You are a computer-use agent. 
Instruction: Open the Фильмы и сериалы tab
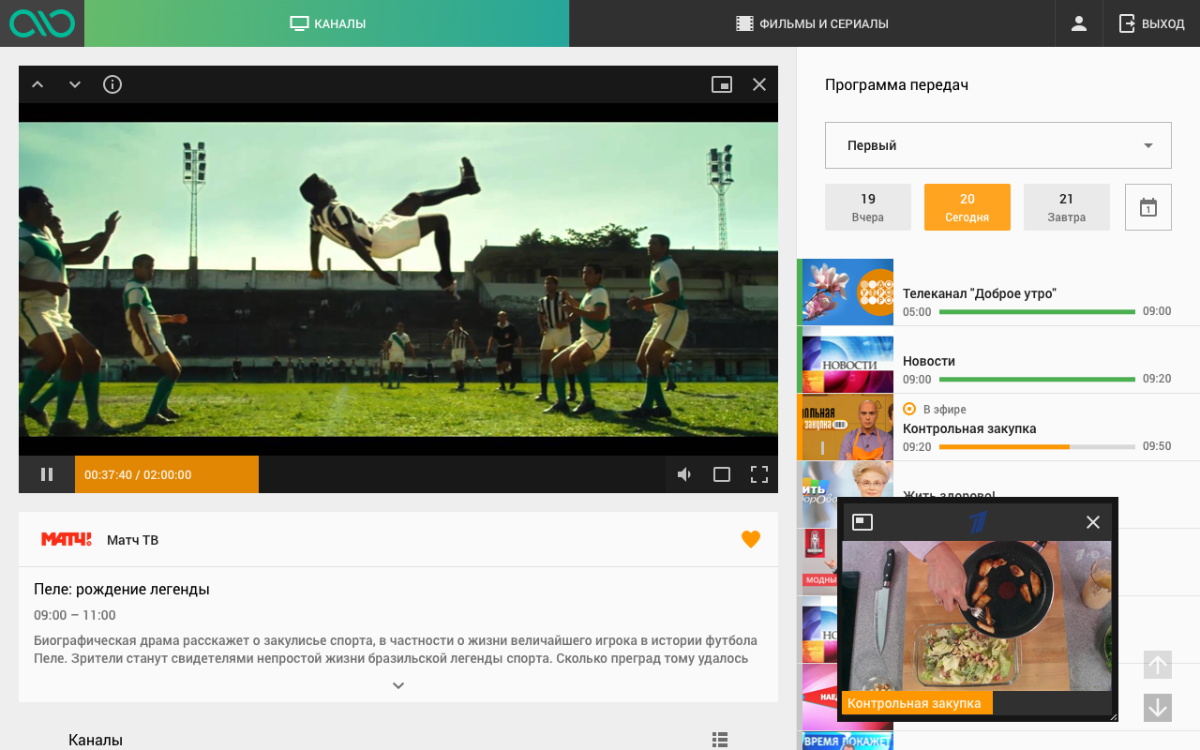pos(812,23)
